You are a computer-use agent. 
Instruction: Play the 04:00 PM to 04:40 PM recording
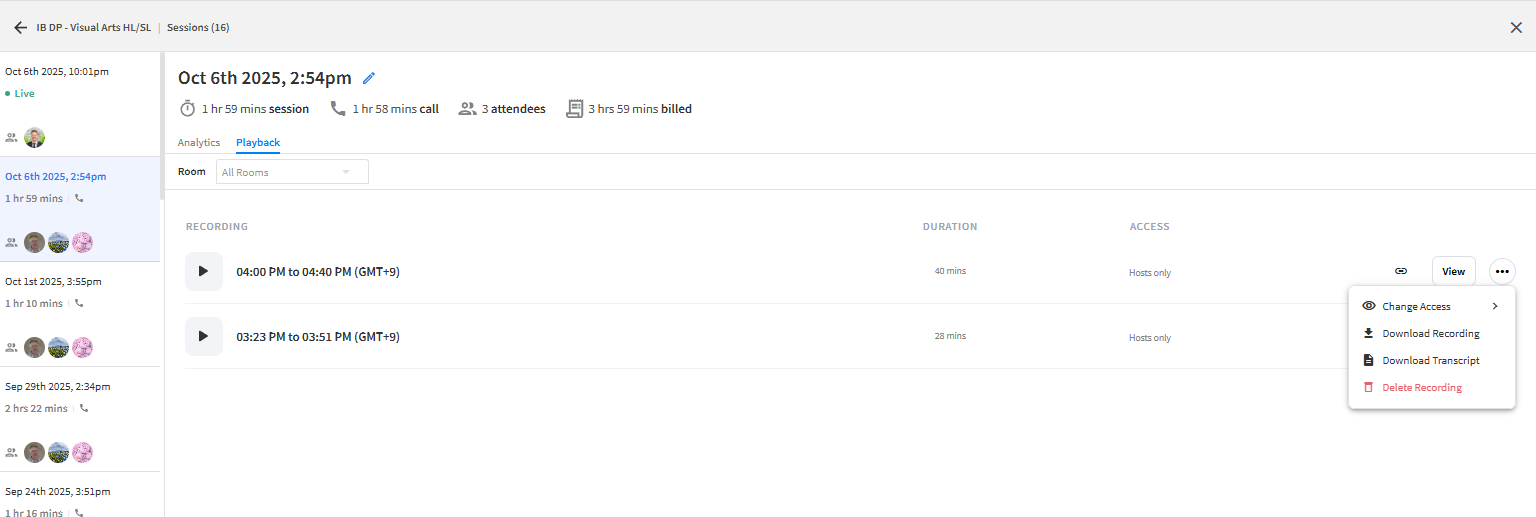204,272
